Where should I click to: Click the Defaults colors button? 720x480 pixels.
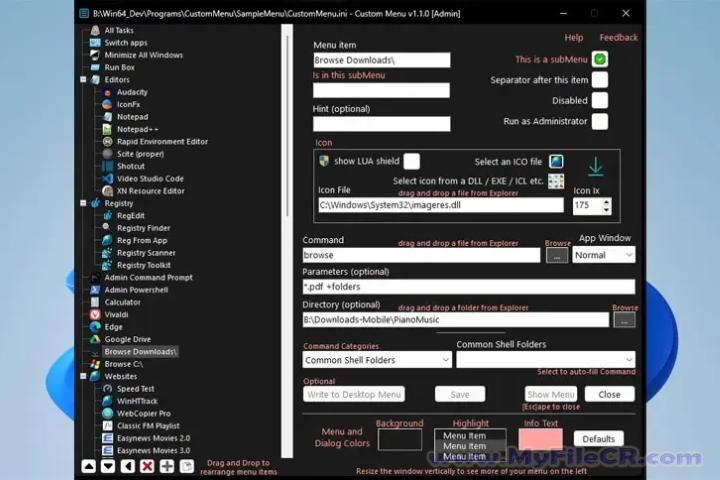click(598, 439)
